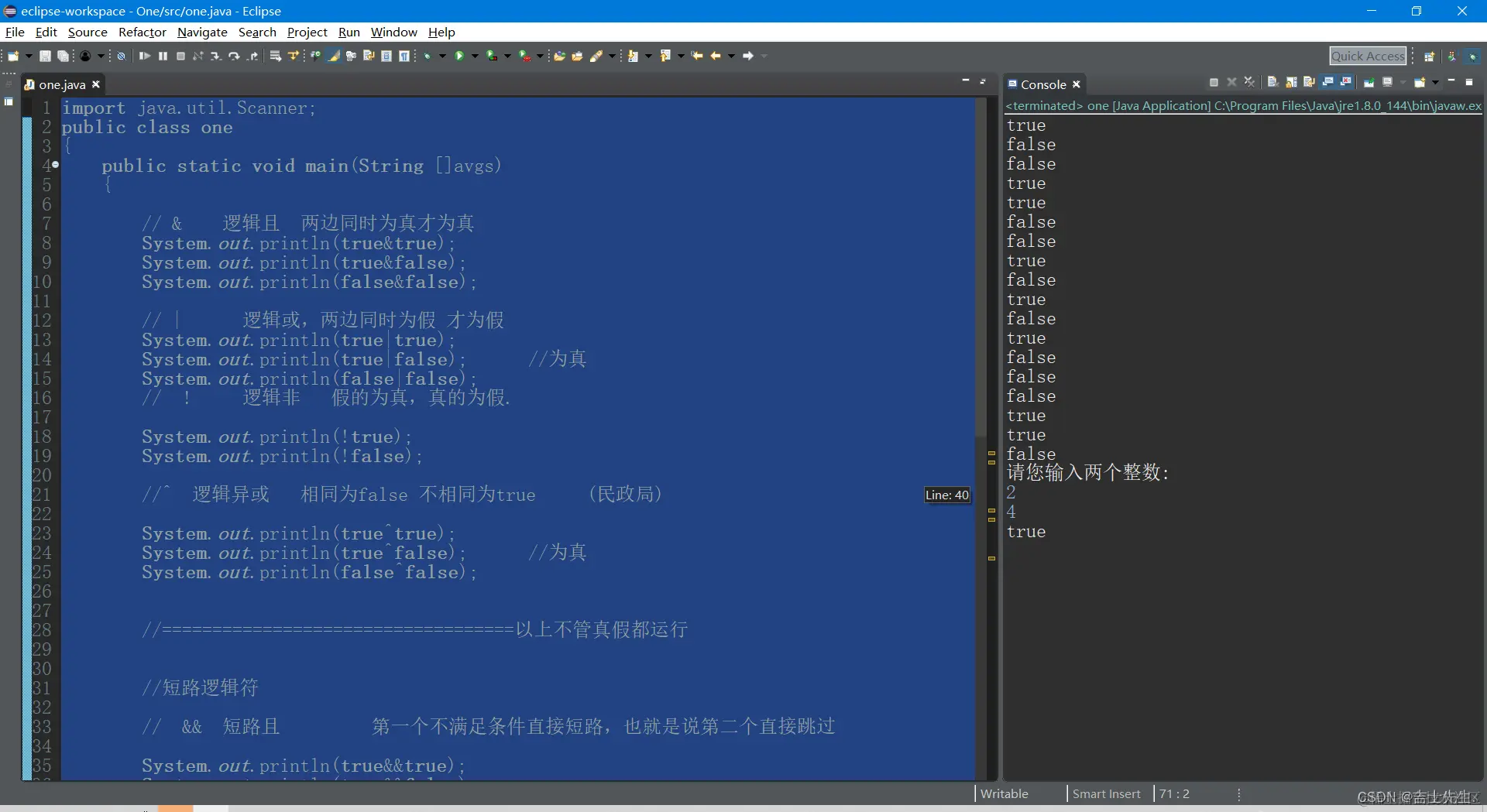The height and width of the screenshot is (812, 1487).
Task: Open the Search dropdown arrow
Action: click(612, 56)
